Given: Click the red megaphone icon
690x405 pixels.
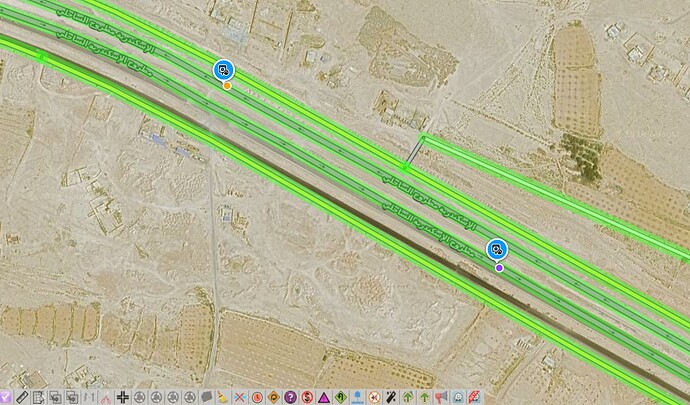Looking at the screenshot, I should 441,397.
